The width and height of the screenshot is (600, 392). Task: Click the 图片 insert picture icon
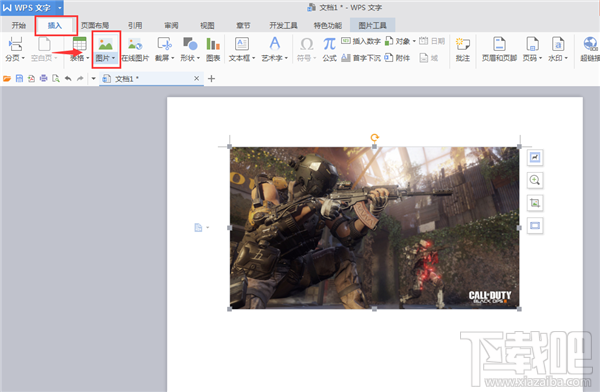pos(105,44)
